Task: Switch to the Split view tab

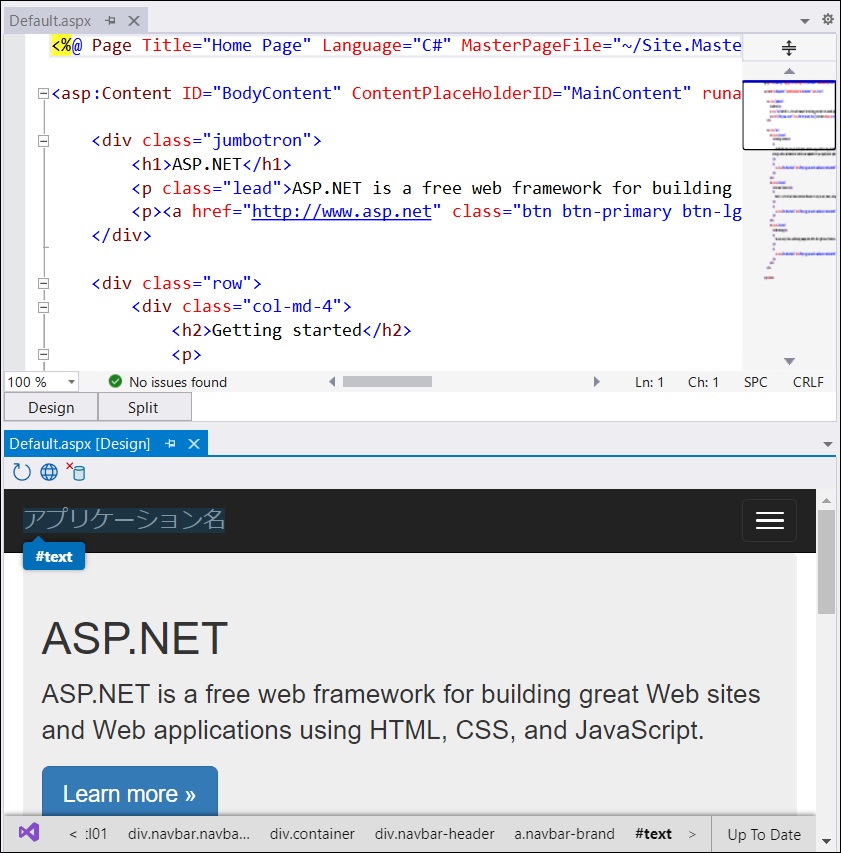Action: 143,407
